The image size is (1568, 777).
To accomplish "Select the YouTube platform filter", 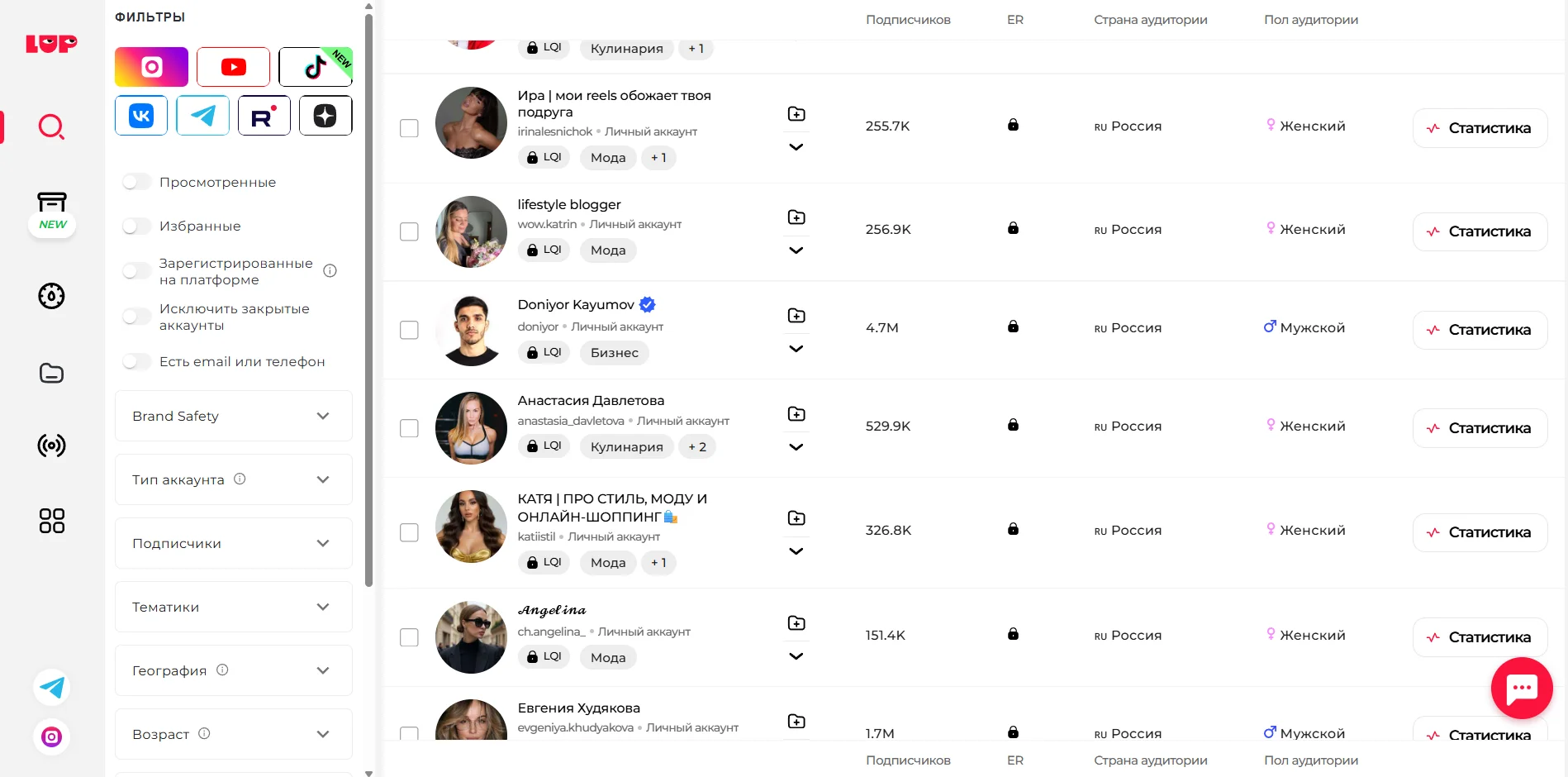I will [x=233, y=67].
